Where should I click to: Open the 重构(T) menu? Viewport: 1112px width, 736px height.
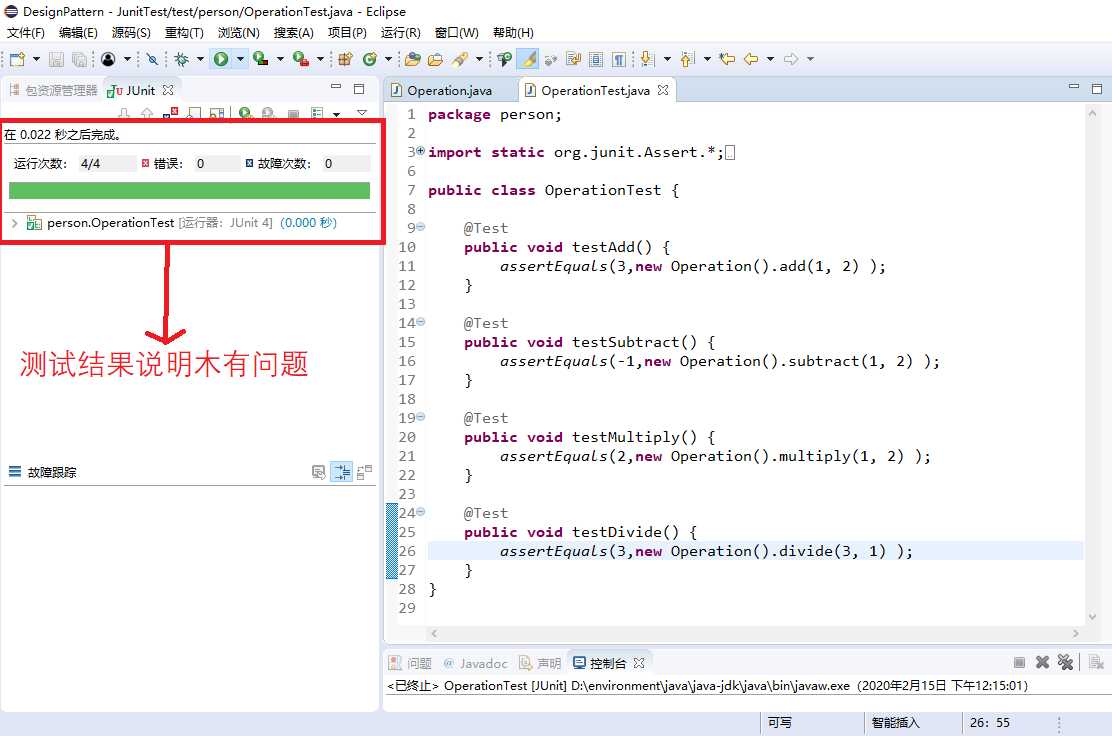click(x=184, y=33)
